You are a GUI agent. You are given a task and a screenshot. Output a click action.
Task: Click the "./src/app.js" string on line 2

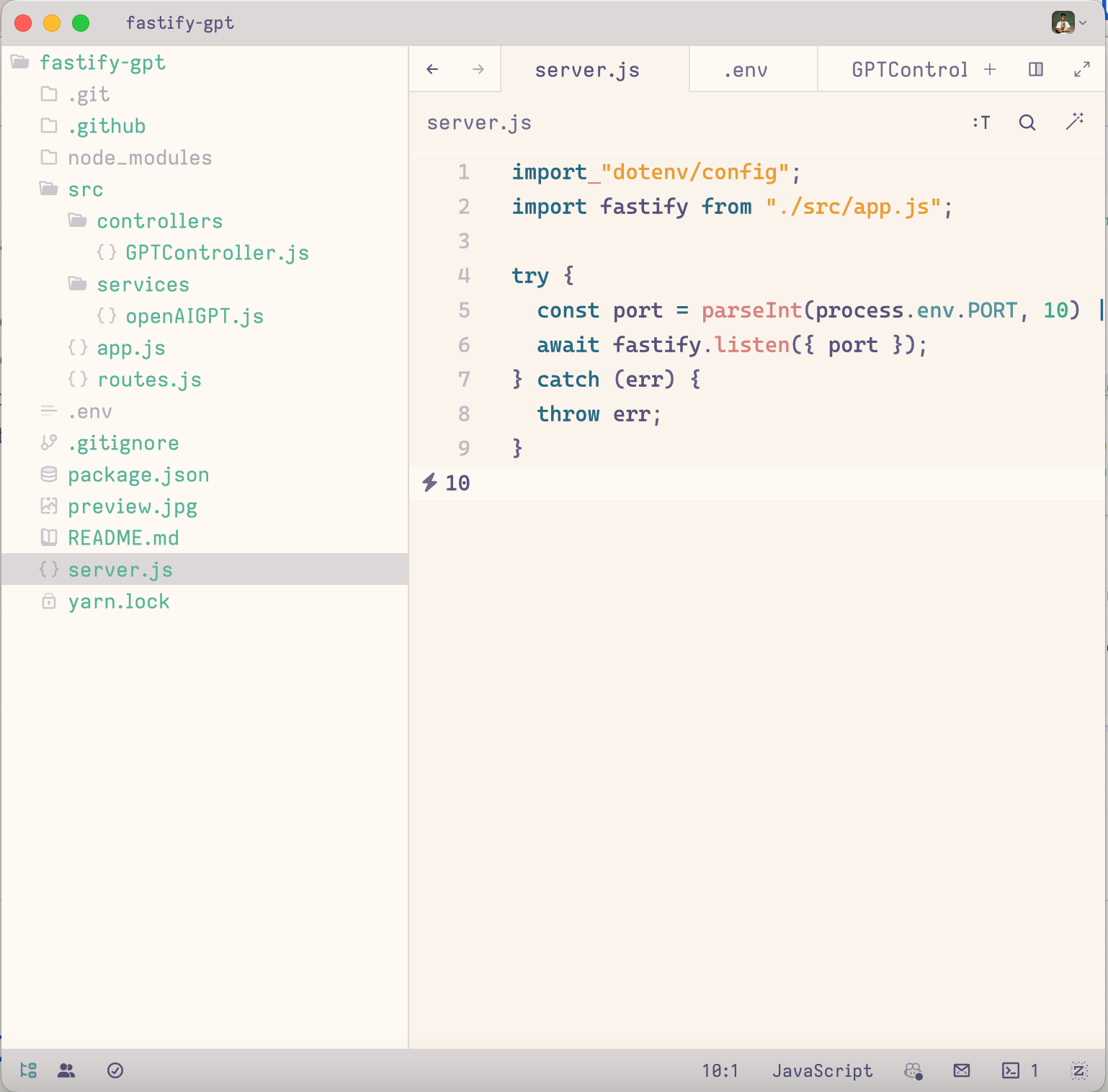(x=854, y=207)
